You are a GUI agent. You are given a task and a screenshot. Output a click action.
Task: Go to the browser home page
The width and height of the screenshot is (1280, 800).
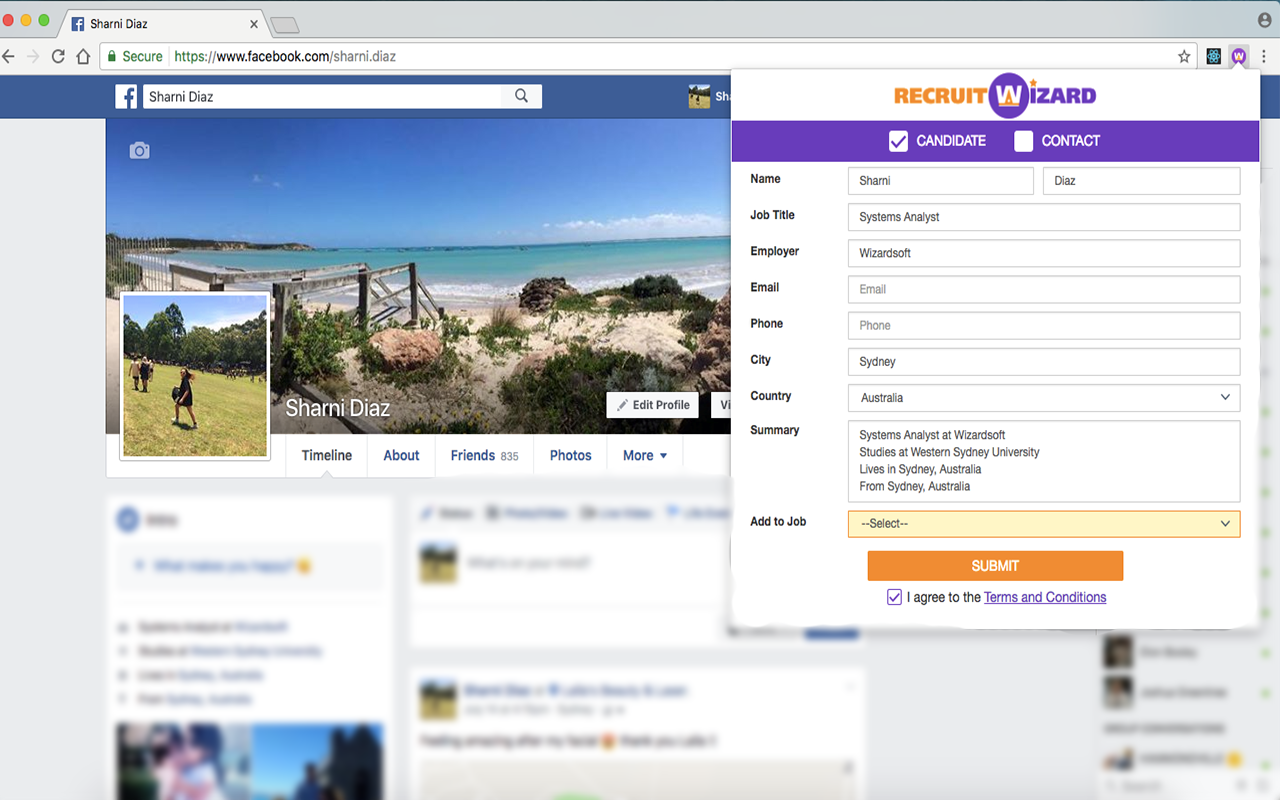(x=84, y=57)
